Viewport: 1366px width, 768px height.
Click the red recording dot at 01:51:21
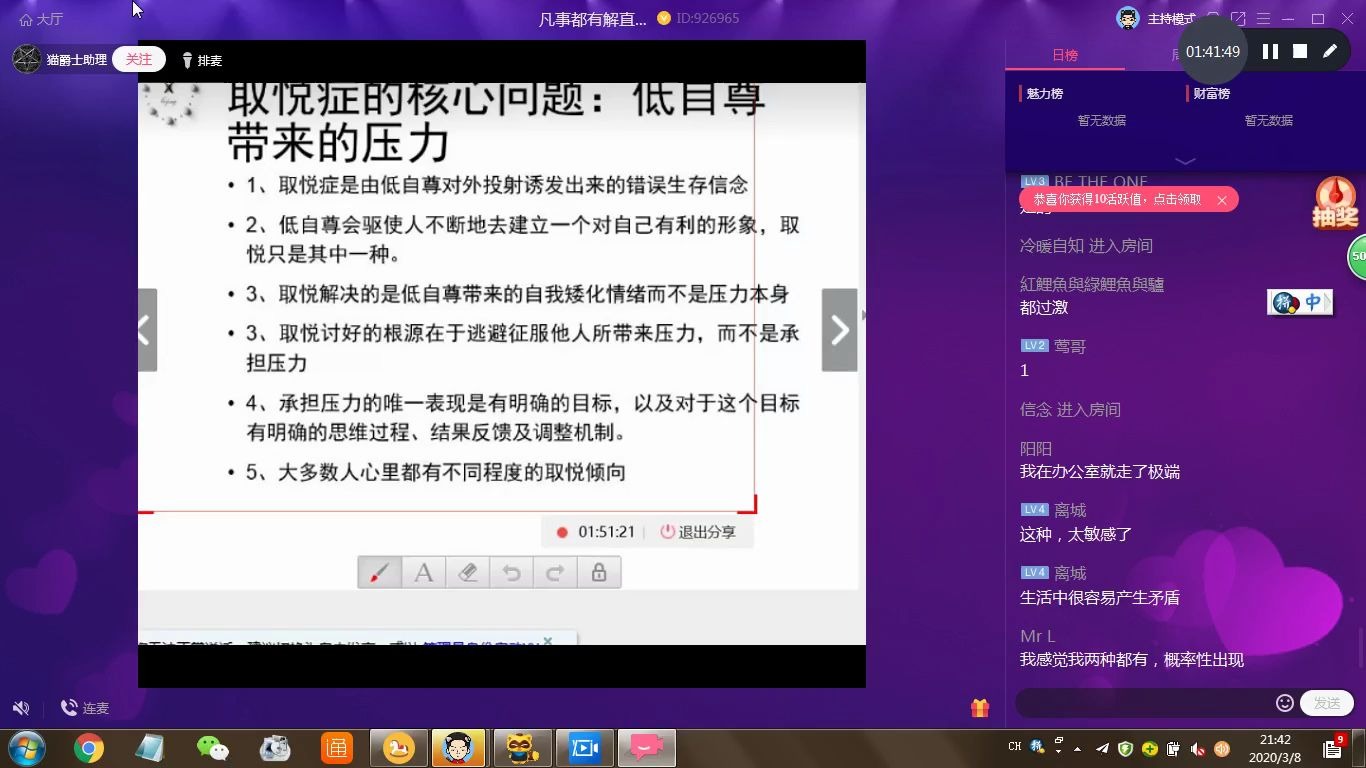pos(562,532)
